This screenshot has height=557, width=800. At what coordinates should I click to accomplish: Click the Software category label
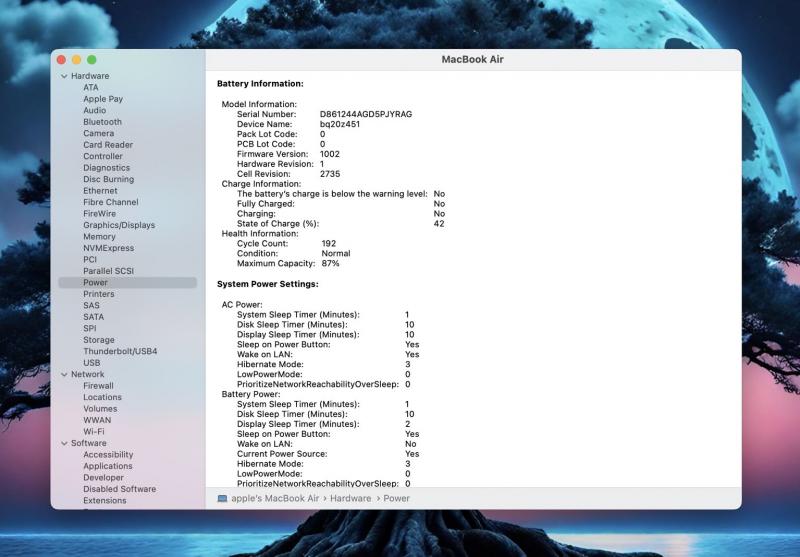[x=89, y=443]
